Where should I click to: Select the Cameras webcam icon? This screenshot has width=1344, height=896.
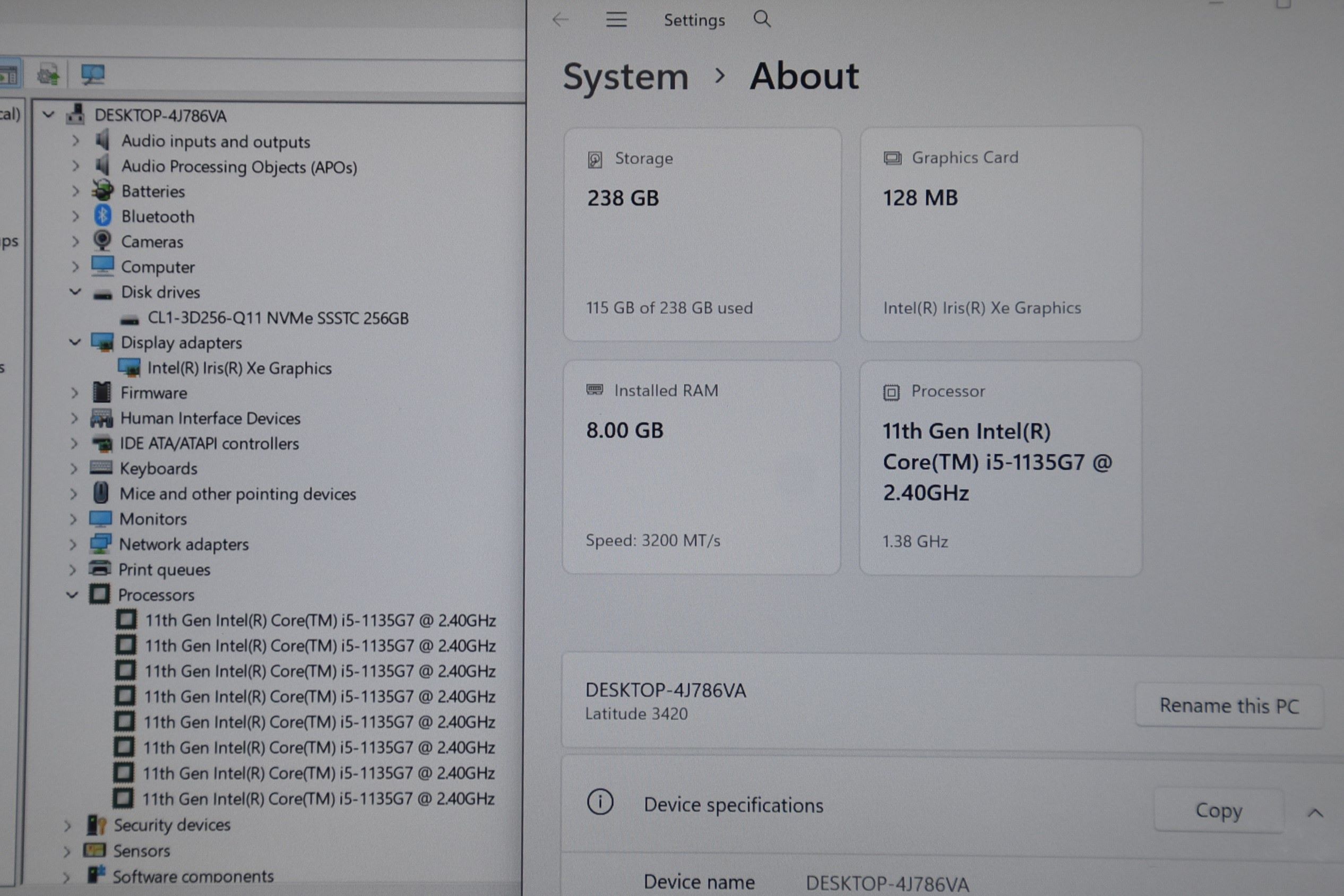tap(102, 240)
